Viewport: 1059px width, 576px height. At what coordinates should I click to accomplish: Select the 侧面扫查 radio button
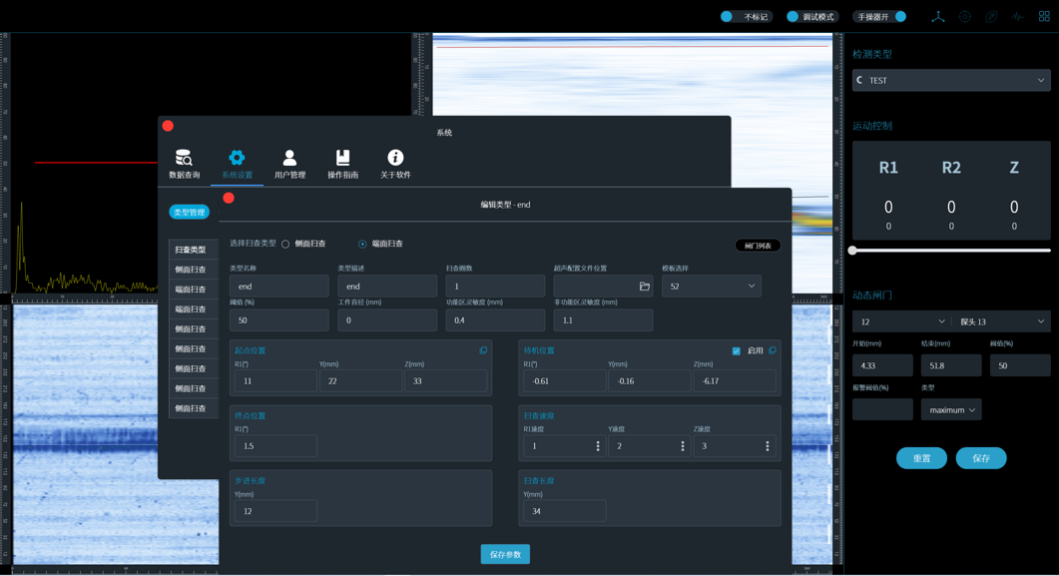coord(286,244)
